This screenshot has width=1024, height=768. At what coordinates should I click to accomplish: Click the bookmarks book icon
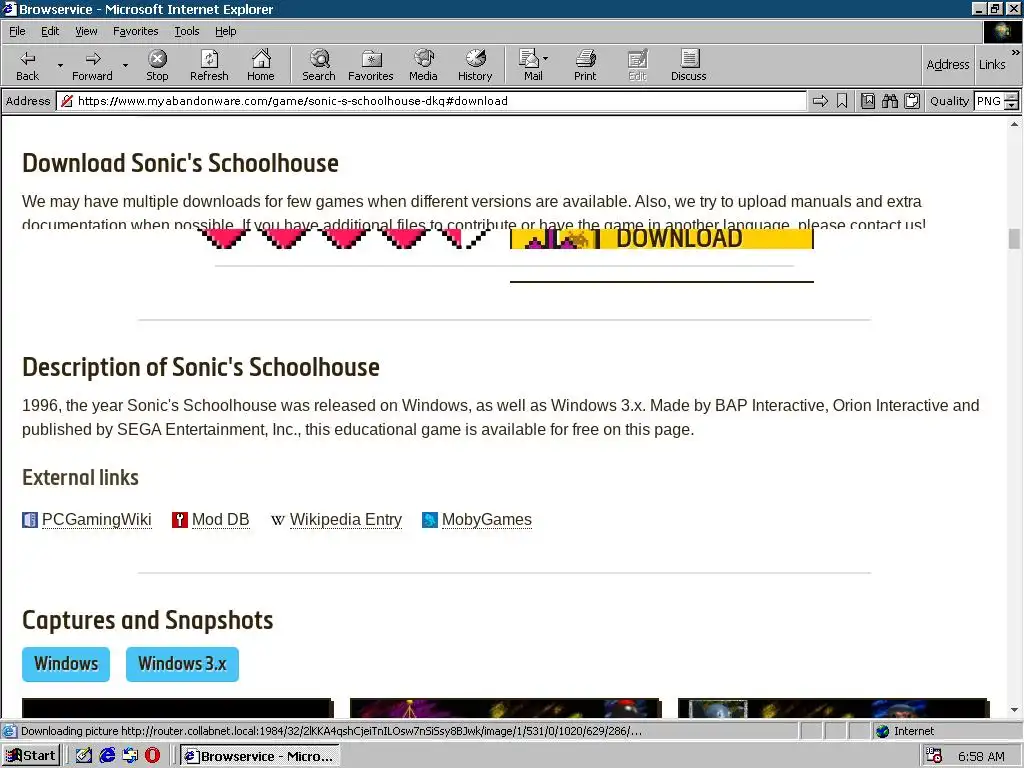[x=868, y=101]
